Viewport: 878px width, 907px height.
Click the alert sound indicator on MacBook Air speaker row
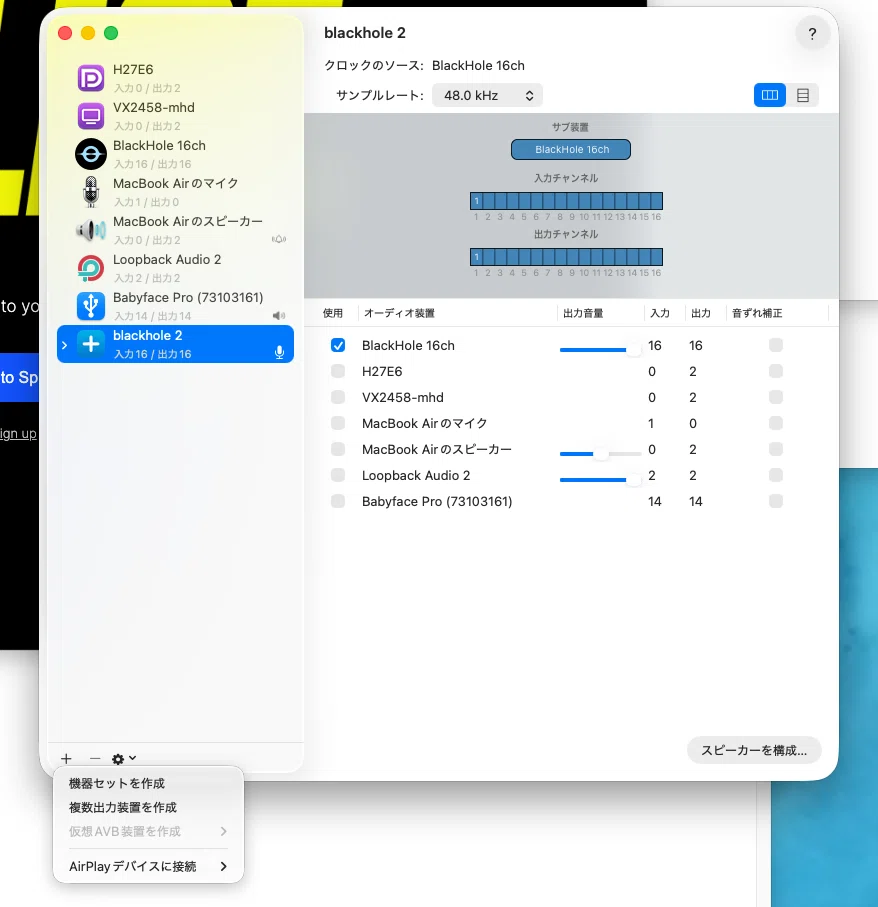279,239
